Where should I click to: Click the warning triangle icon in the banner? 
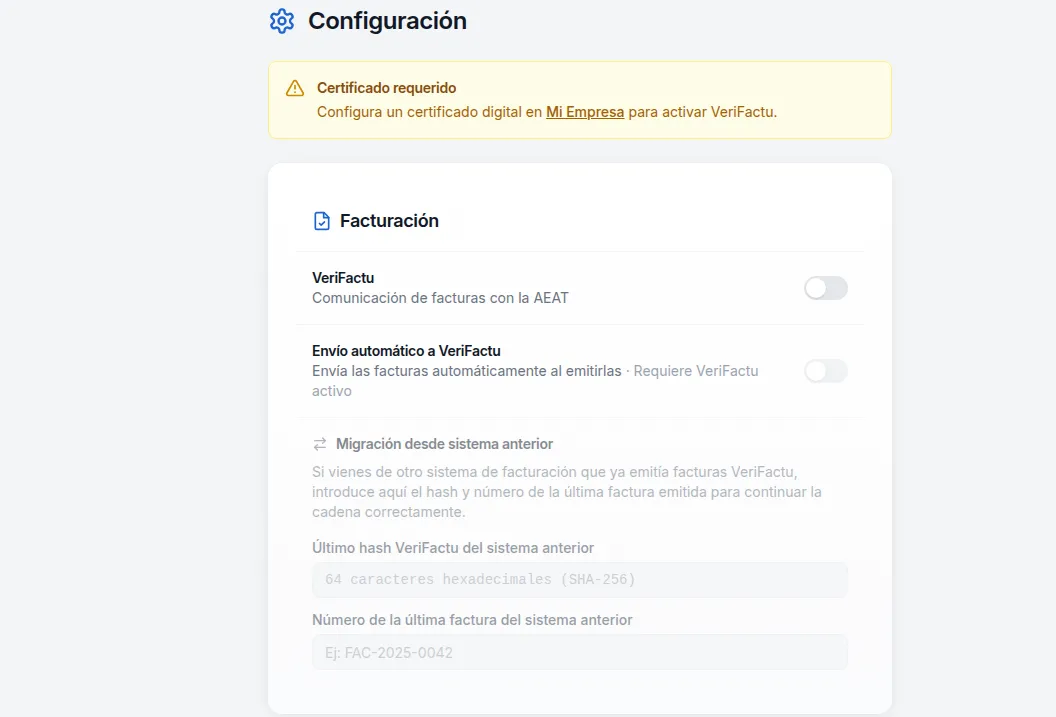[x=295, y=88]
